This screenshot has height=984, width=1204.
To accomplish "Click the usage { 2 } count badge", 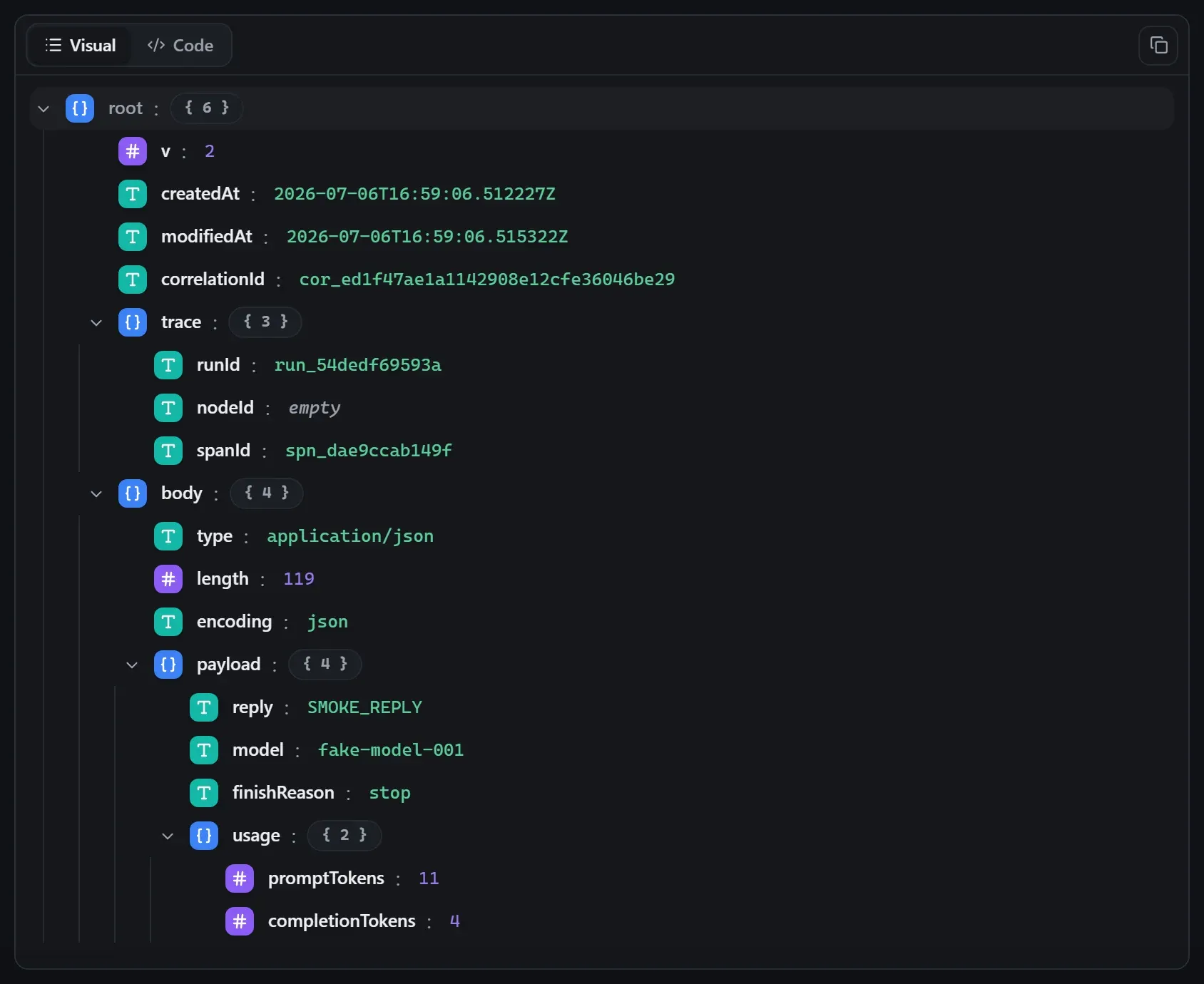I will (x=345, y=836).
